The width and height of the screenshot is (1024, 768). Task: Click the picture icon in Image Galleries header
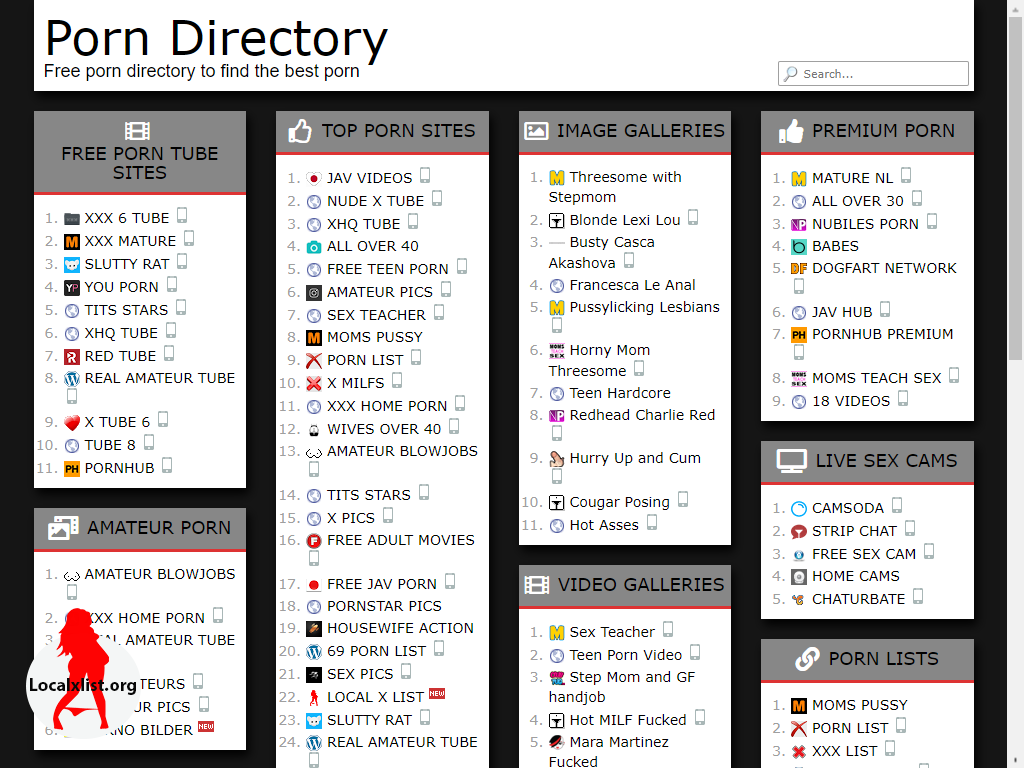pyautogui.click(x=537, y=131)
